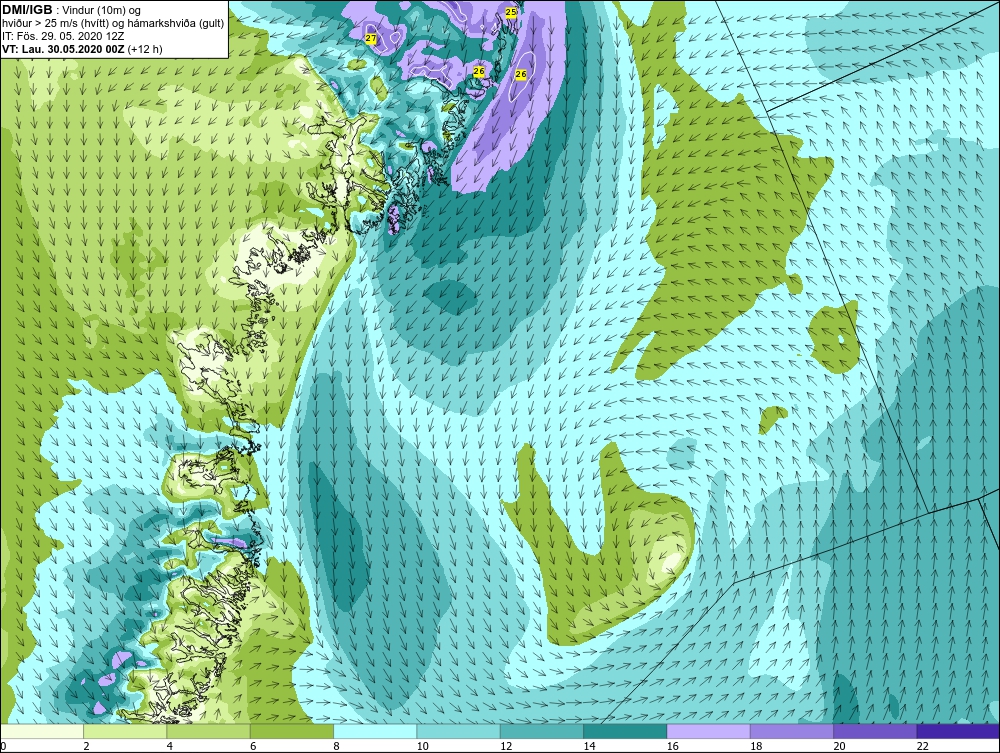Click the '18' value on the color scale

(756, 747)
